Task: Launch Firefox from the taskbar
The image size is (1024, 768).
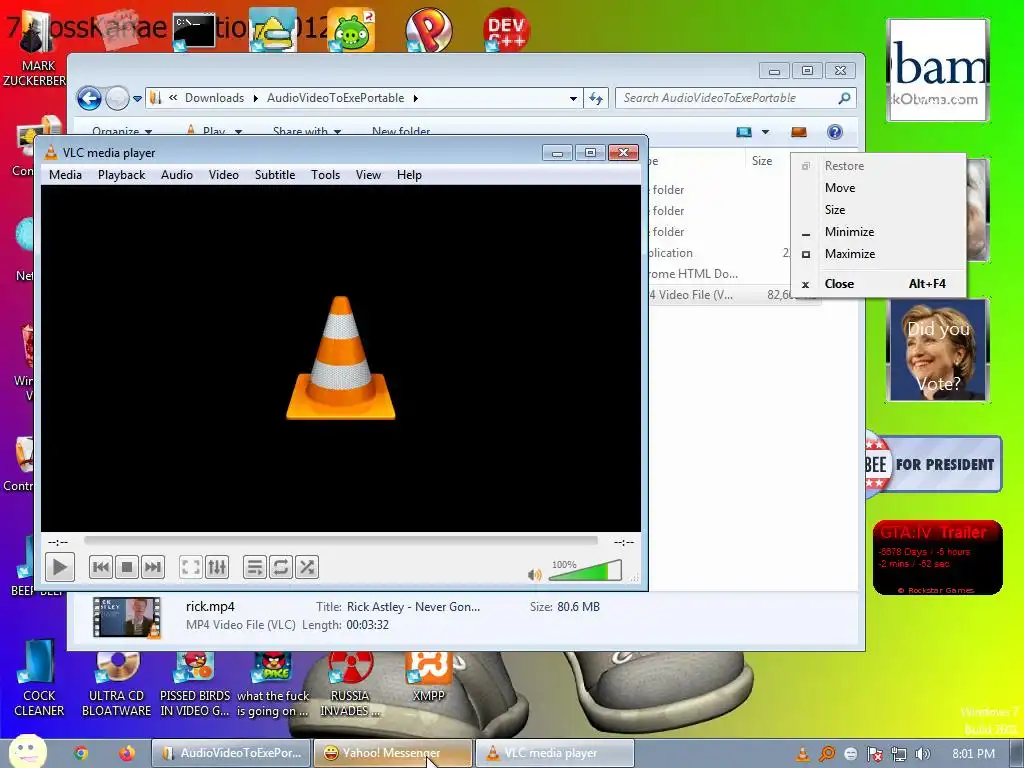Action: pyautogui.click(x=127, y=753)
